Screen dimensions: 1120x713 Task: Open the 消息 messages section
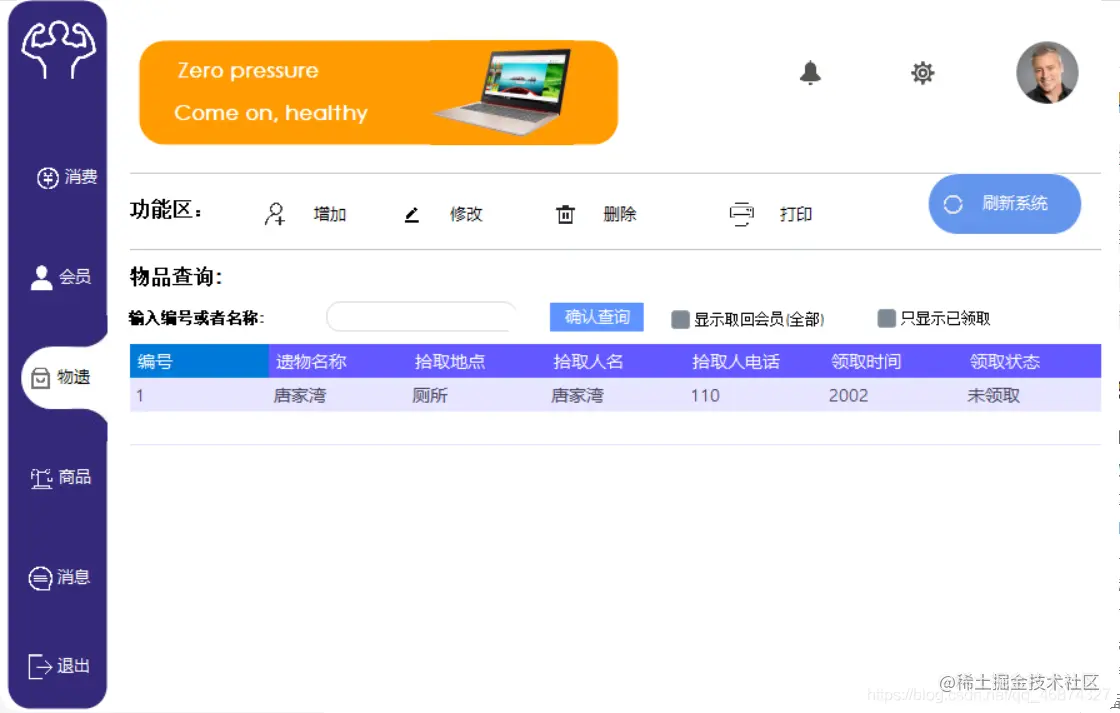coord(62,578)
